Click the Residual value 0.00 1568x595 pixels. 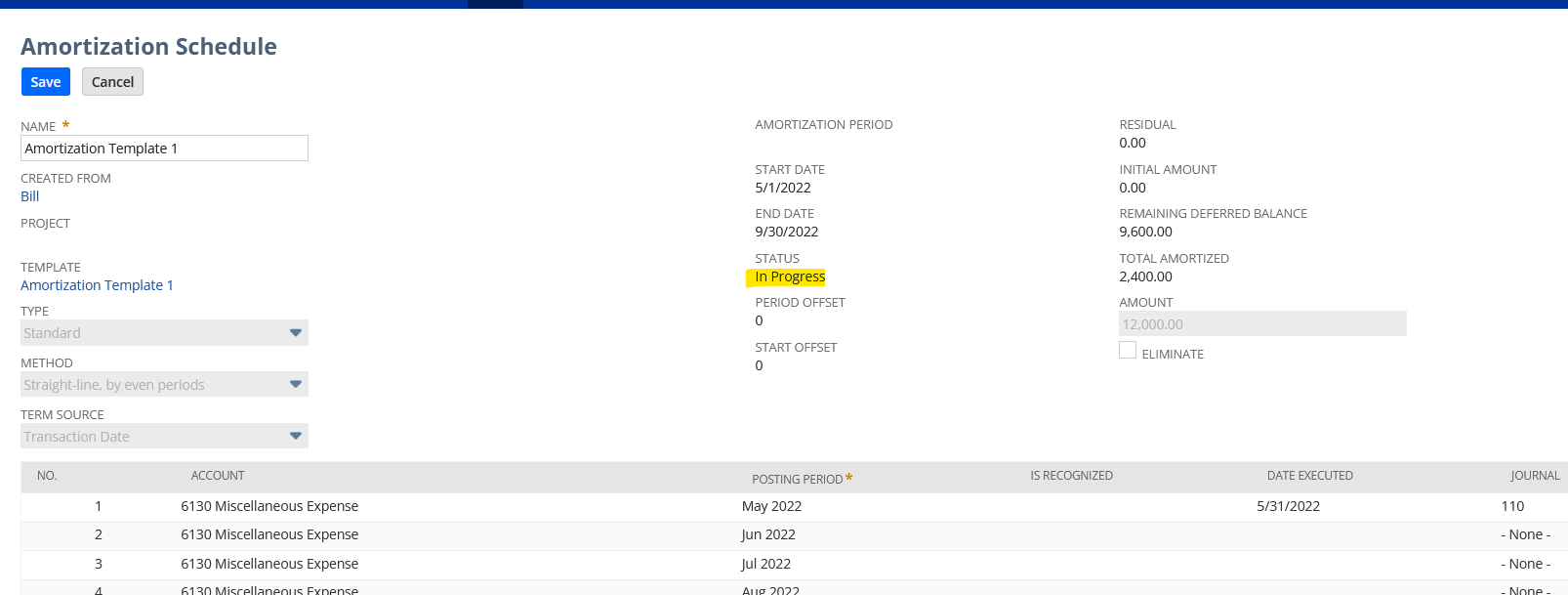[1133, 143]
